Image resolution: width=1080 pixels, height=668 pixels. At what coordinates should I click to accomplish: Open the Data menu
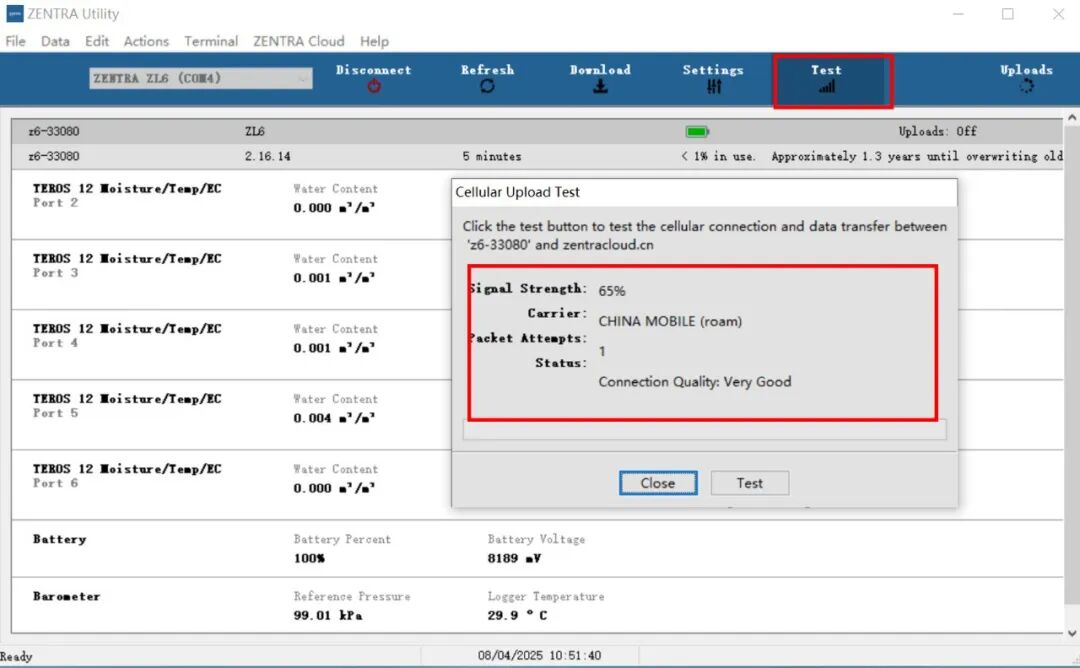point(55,41)
